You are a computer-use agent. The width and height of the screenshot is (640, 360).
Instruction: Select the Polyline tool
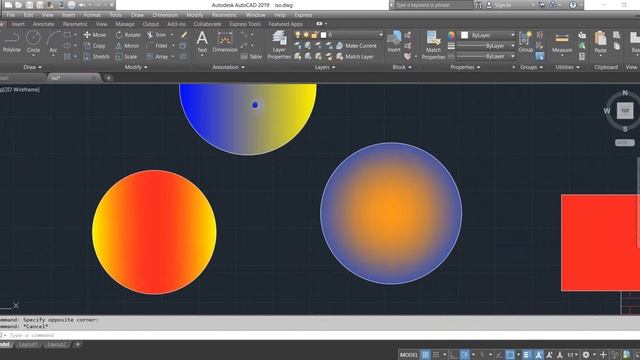(11, 42)
